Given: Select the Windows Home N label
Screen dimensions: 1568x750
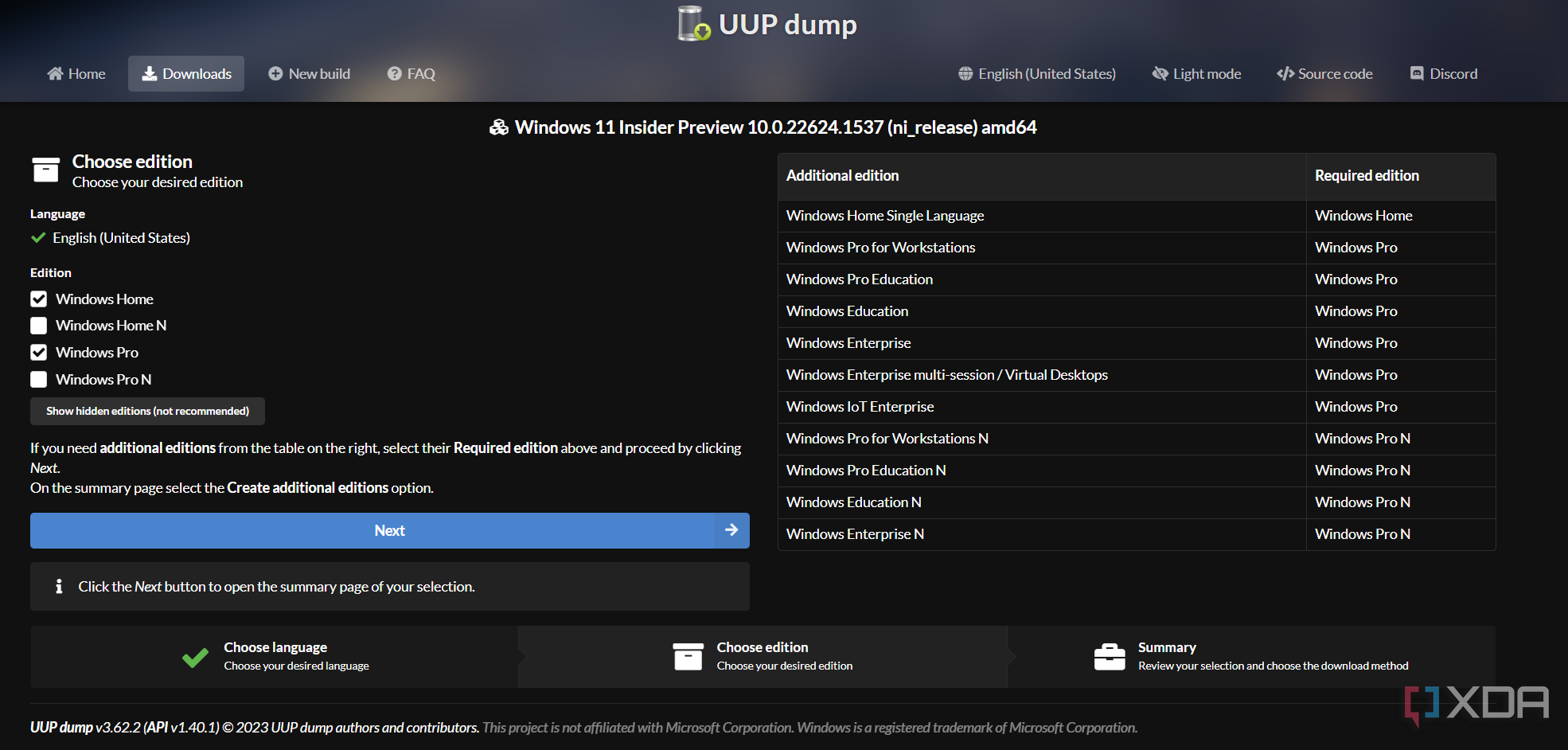Looking at the screenshot, I should coord(111,326).
